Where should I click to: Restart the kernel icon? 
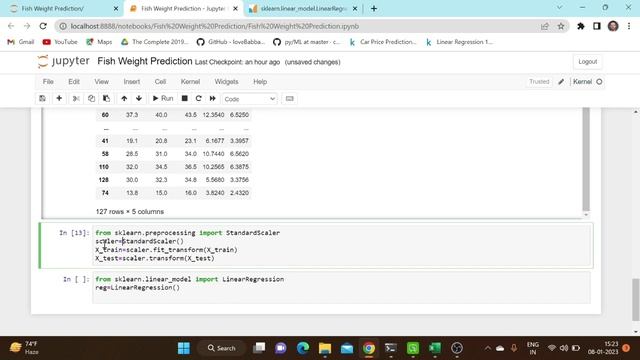pos(198,98)
